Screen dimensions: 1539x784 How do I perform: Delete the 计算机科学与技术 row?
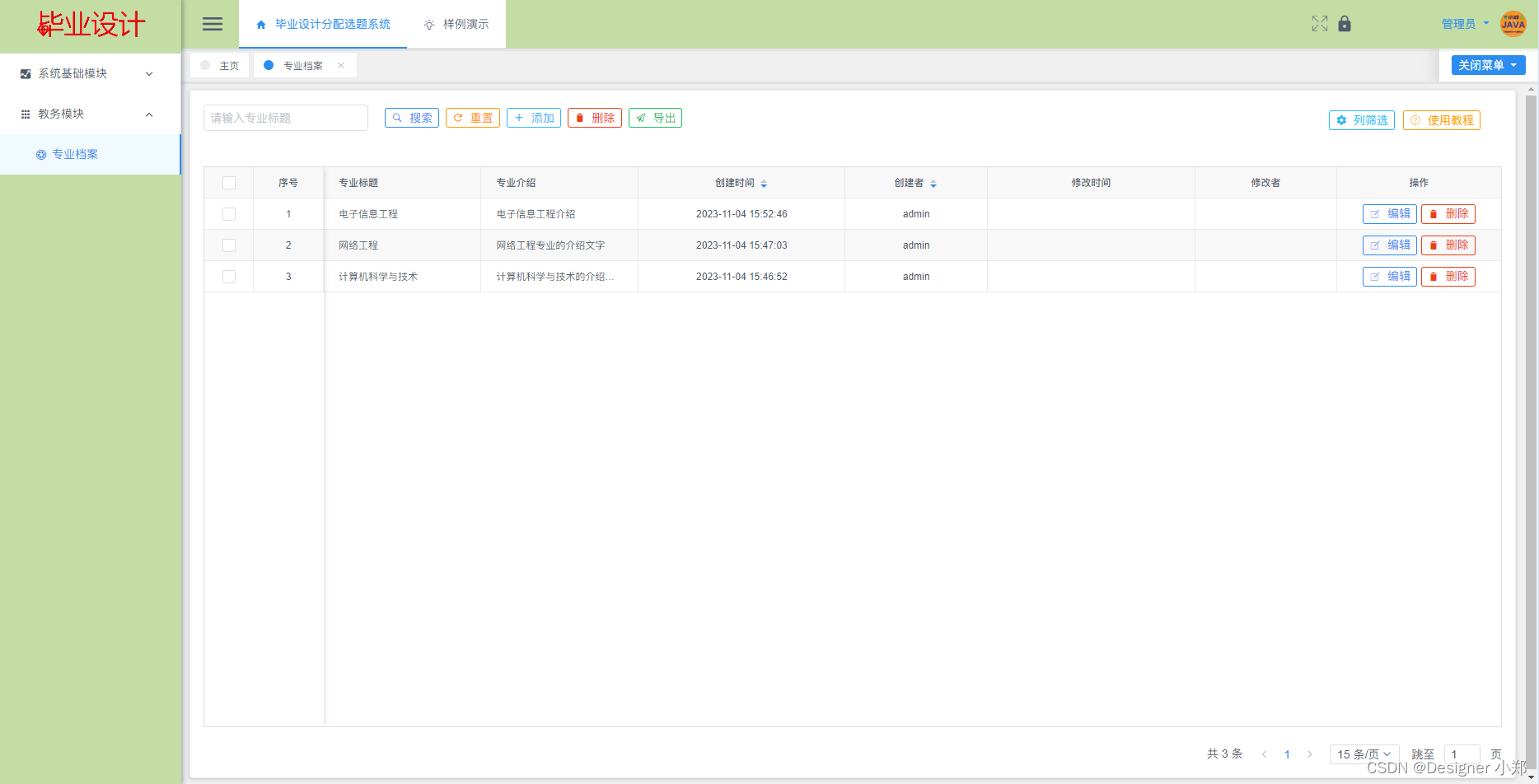[1448, 277]
